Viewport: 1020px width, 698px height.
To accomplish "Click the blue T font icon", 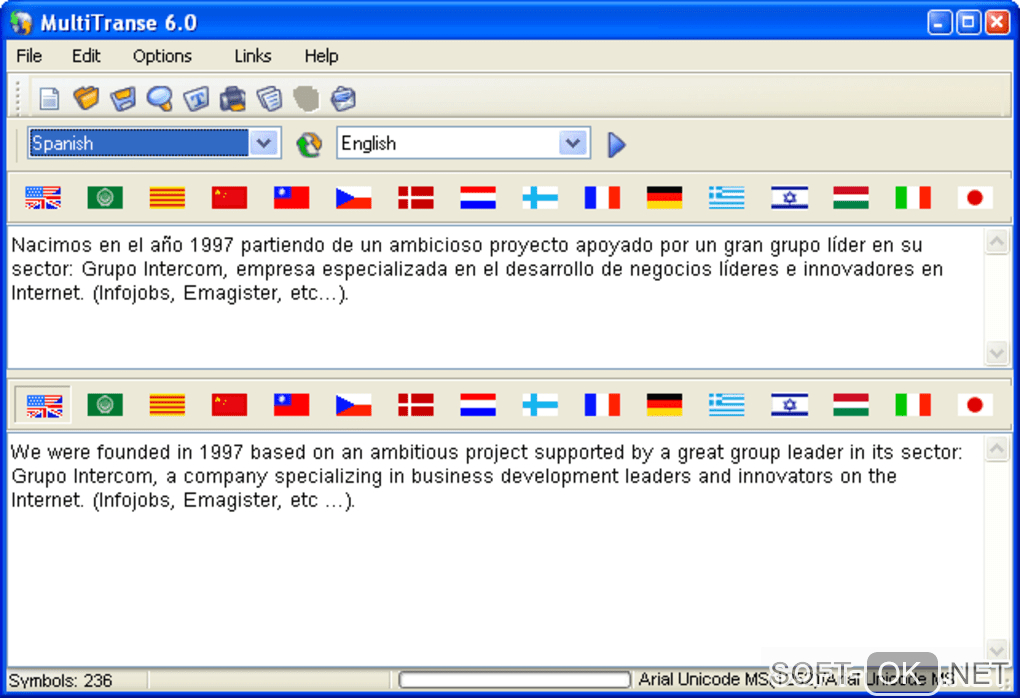I will tap(196, 99).
